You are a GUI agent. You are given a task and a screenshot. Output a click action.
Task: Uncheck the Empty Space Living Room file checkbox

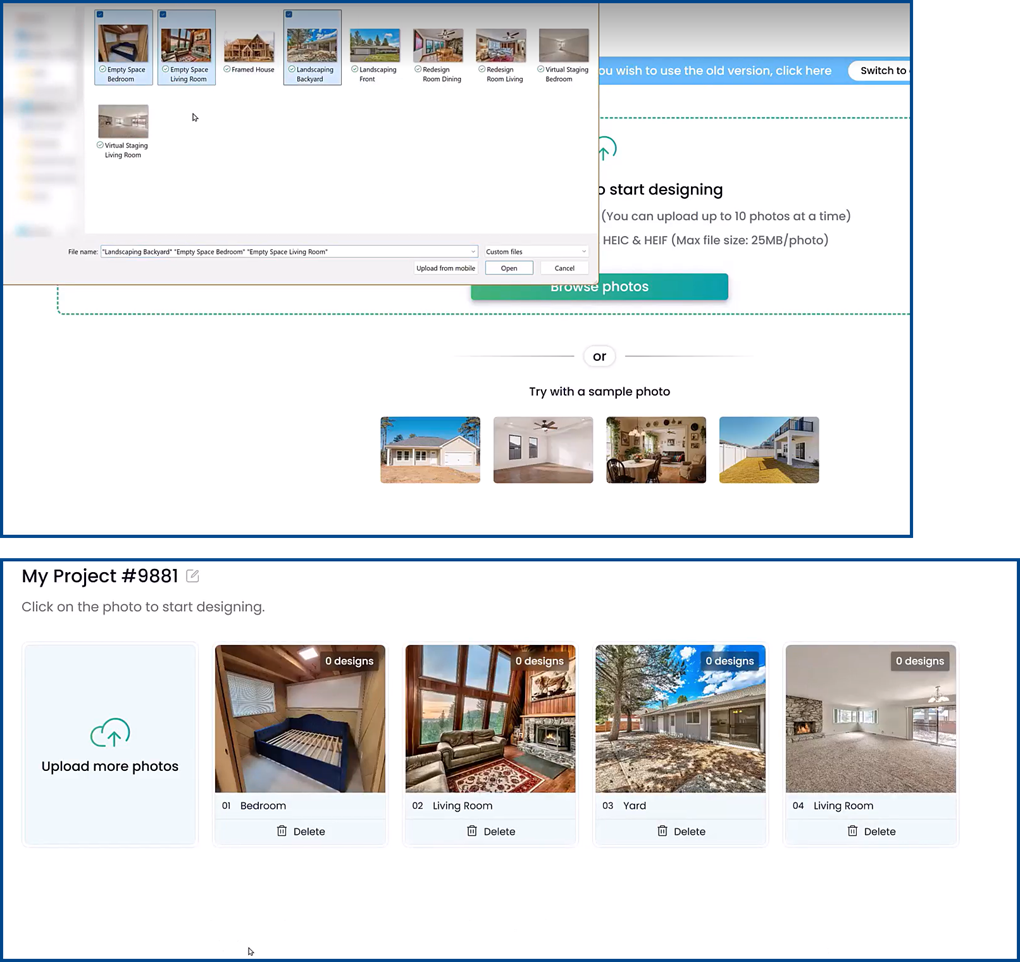pos(163,15)
